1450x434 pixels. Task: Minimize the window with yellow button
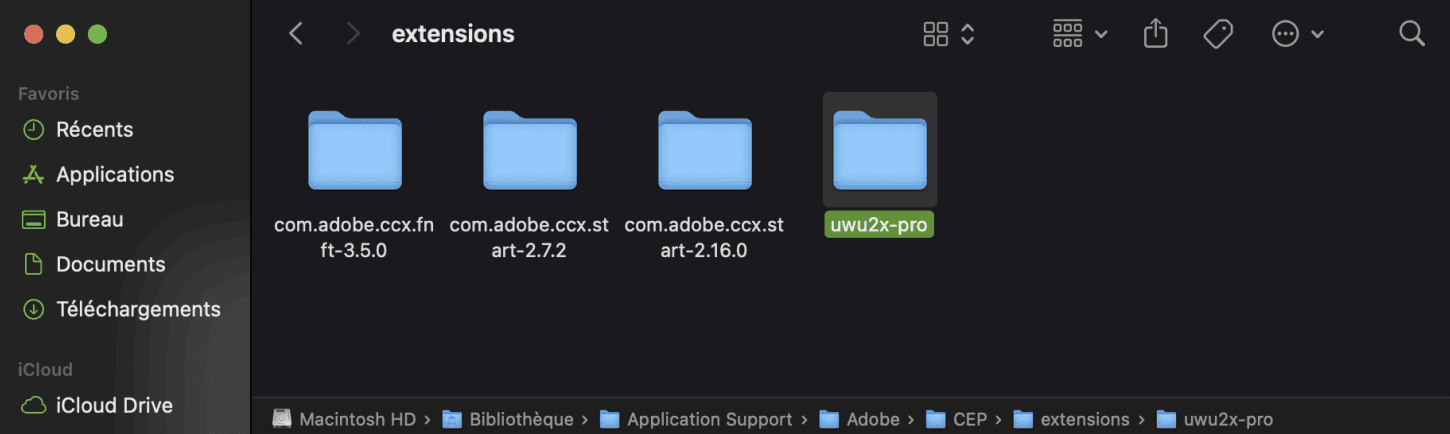point(65,34)
